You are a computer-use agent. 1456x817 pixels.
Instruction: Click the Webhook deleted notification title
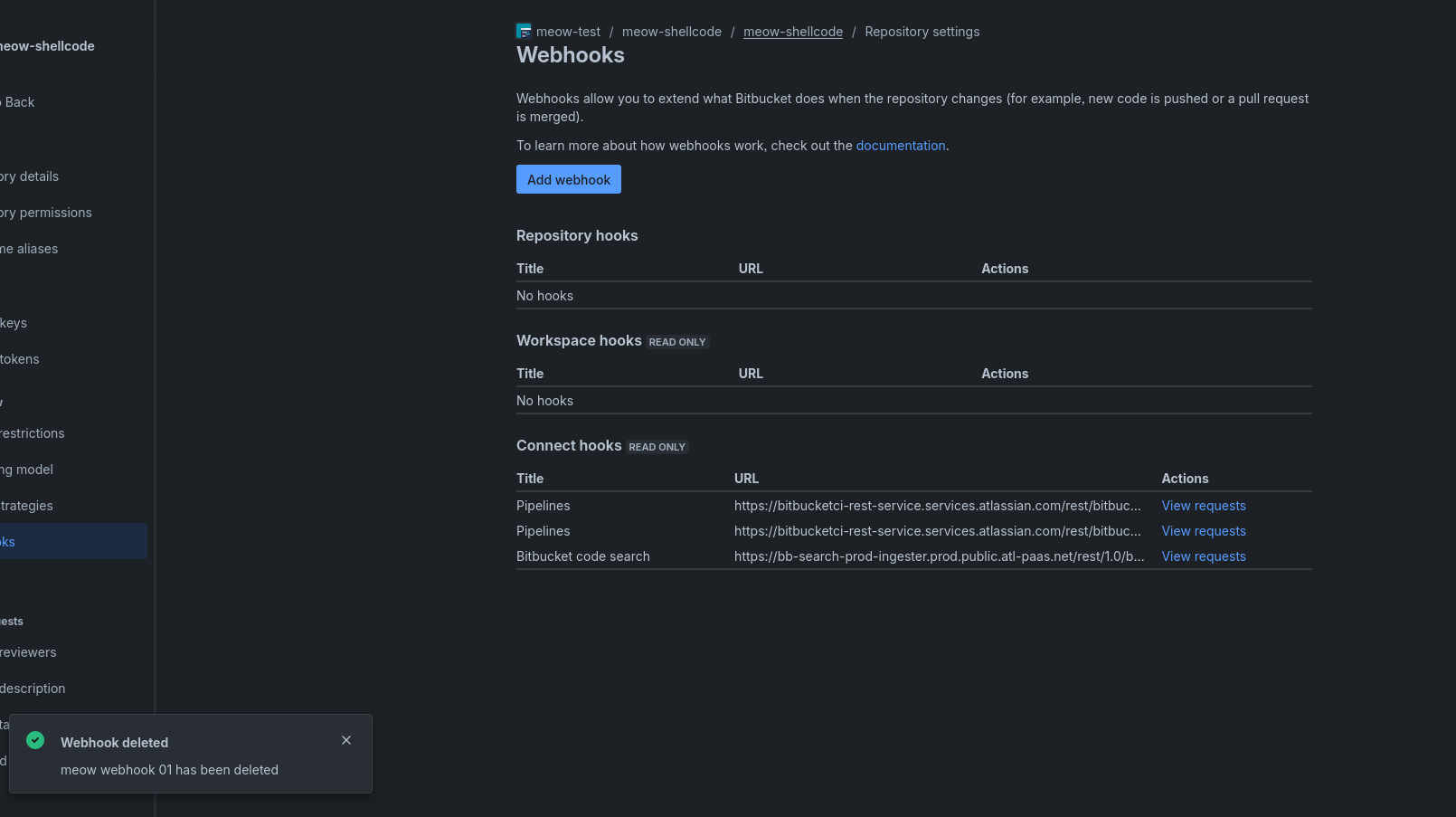tap(114, 743)
